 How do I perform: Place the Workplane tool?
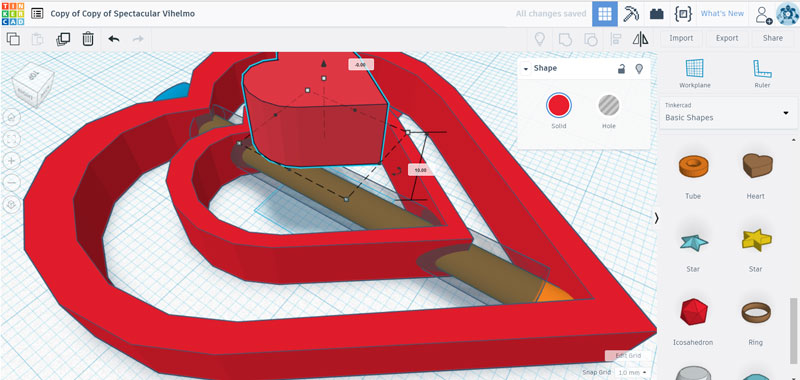tap(694, 73)
